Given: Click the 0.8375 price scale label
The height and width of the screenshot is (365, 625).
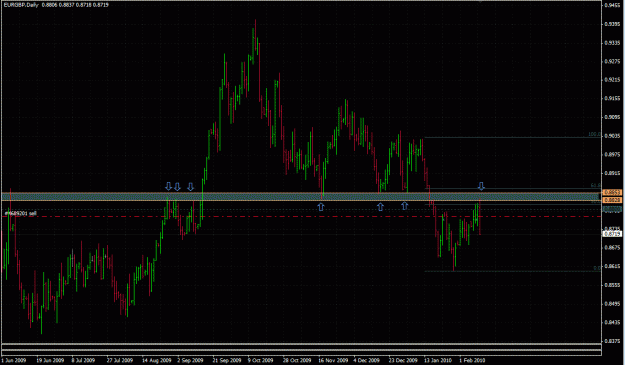Looking at the screenshot, I should (x=612, y=341).
